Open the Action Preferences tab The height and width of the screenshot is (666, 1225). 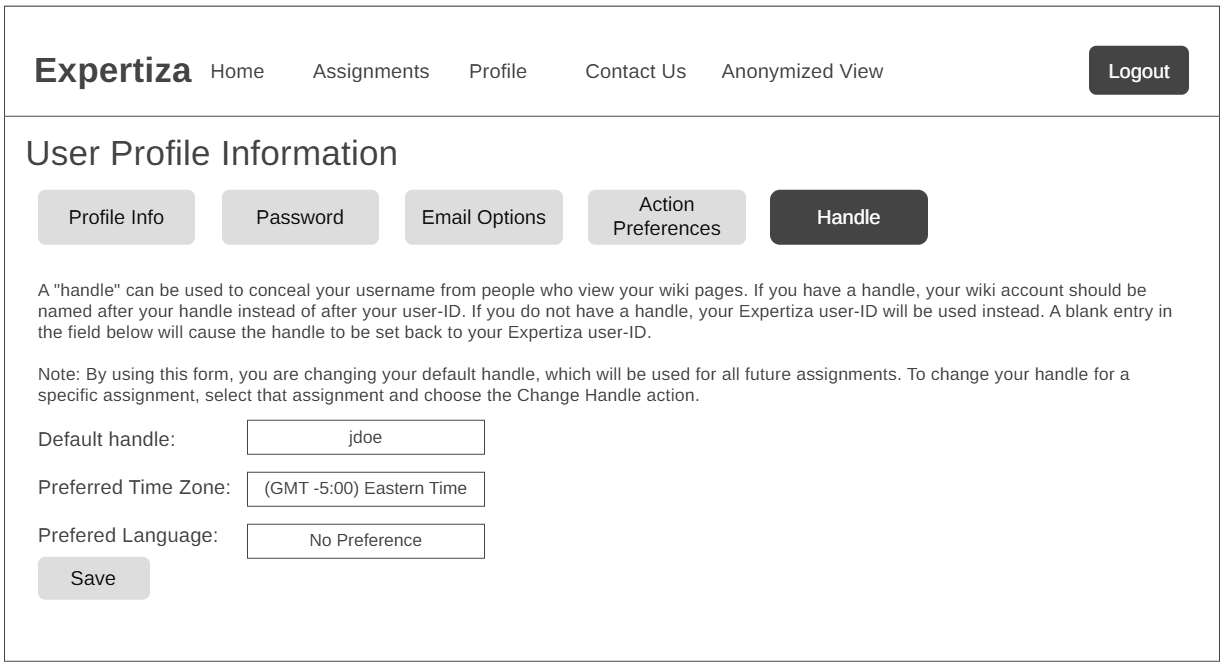[666, 217]
